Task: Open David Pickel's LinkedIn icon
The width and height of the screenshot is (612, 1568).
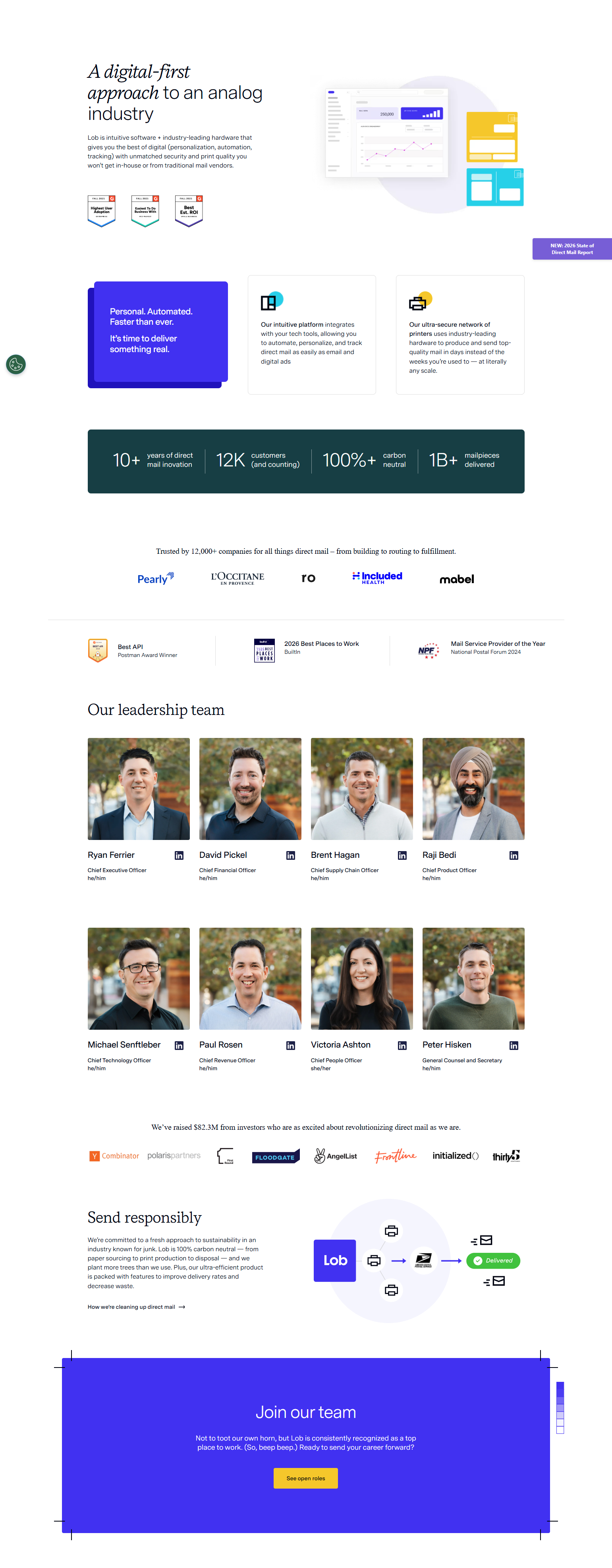Action: click(x=290, y=855)
